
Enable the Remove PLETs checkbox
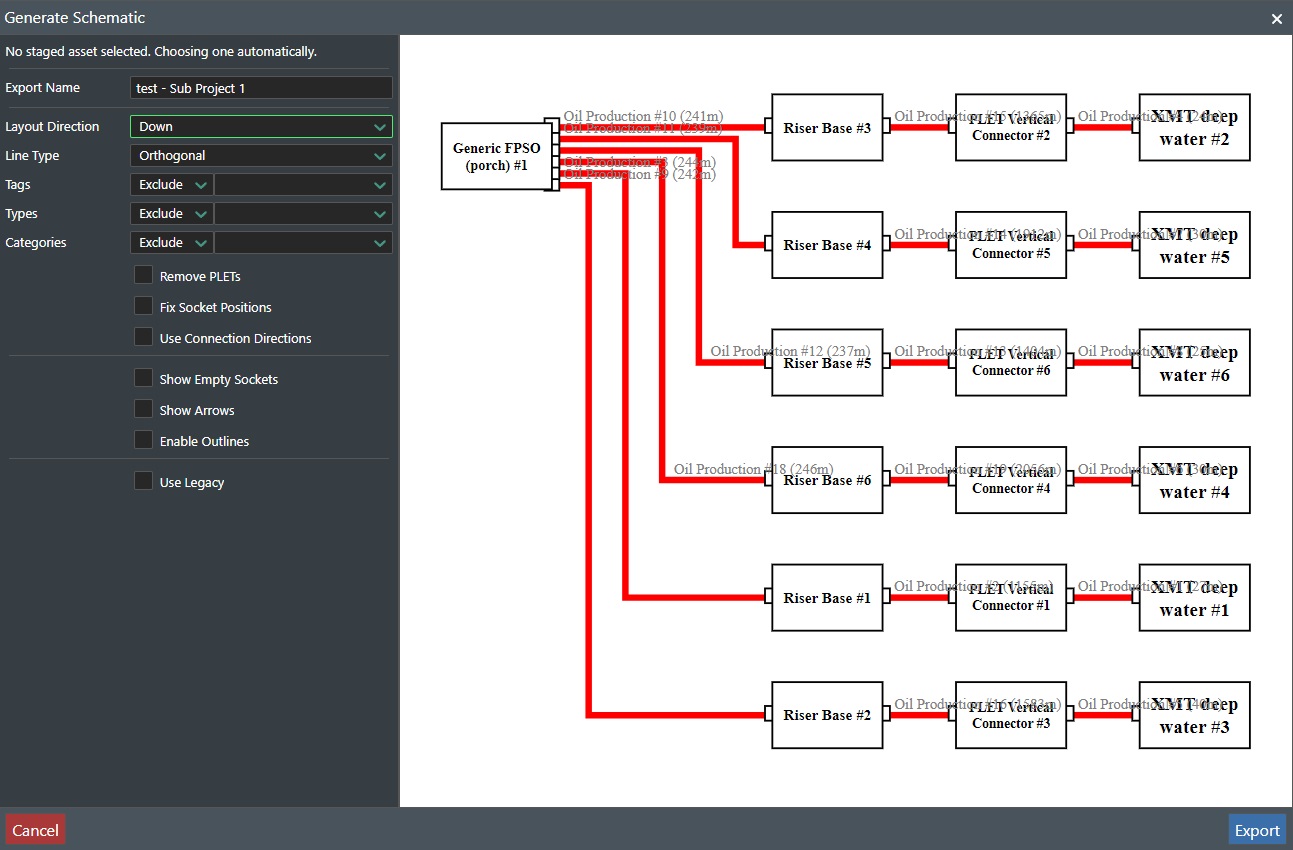point(144,275)
